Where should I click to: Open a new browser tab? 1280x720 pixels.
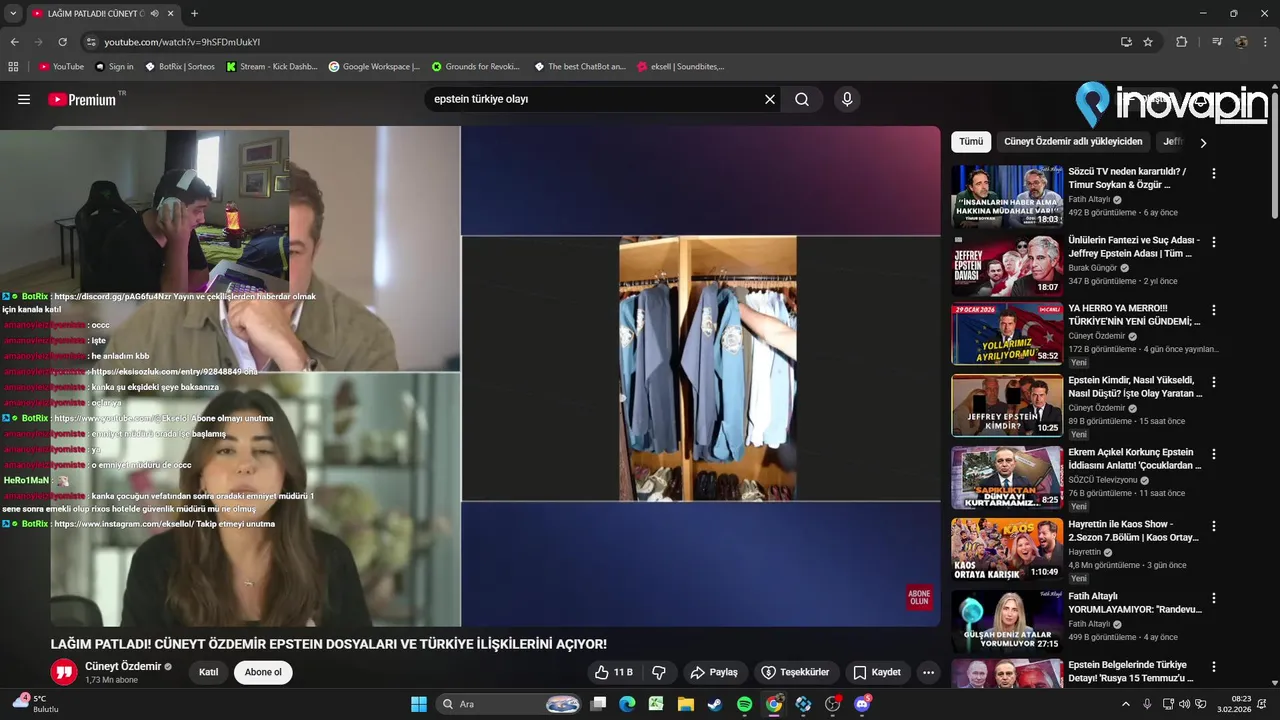coord(194,13)
